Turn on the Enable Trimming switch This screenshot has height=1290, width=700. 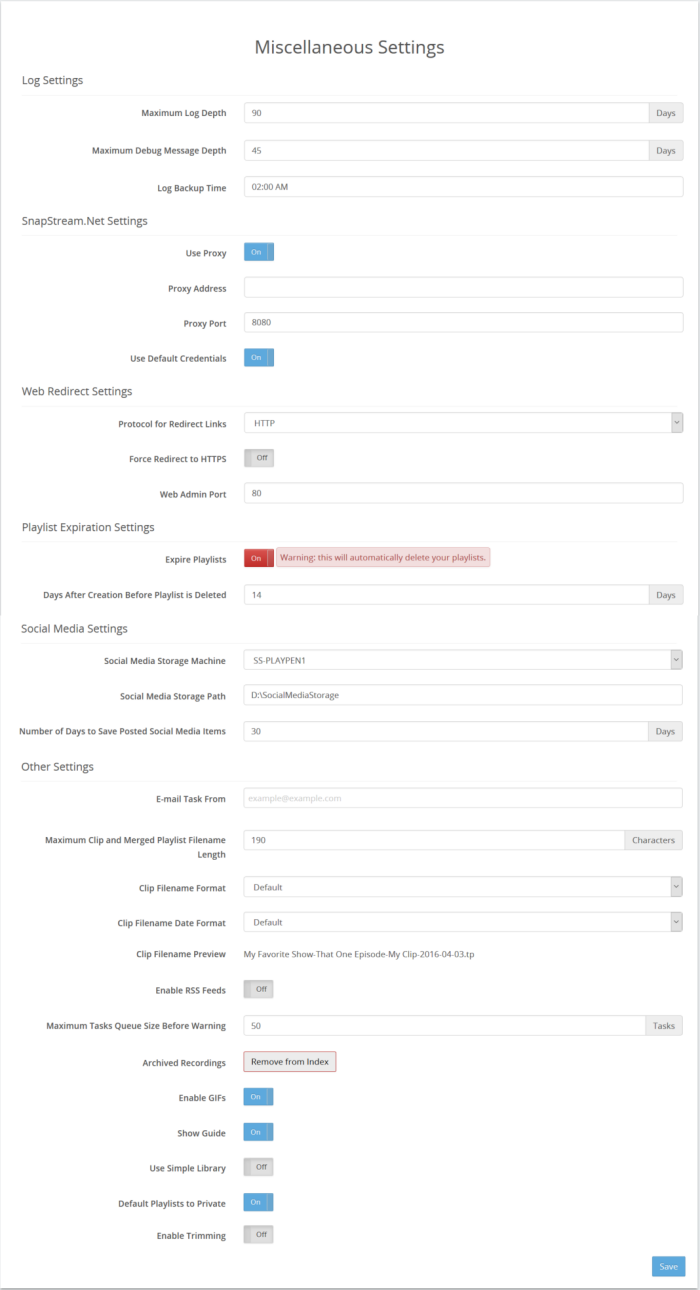(258, 1235)
